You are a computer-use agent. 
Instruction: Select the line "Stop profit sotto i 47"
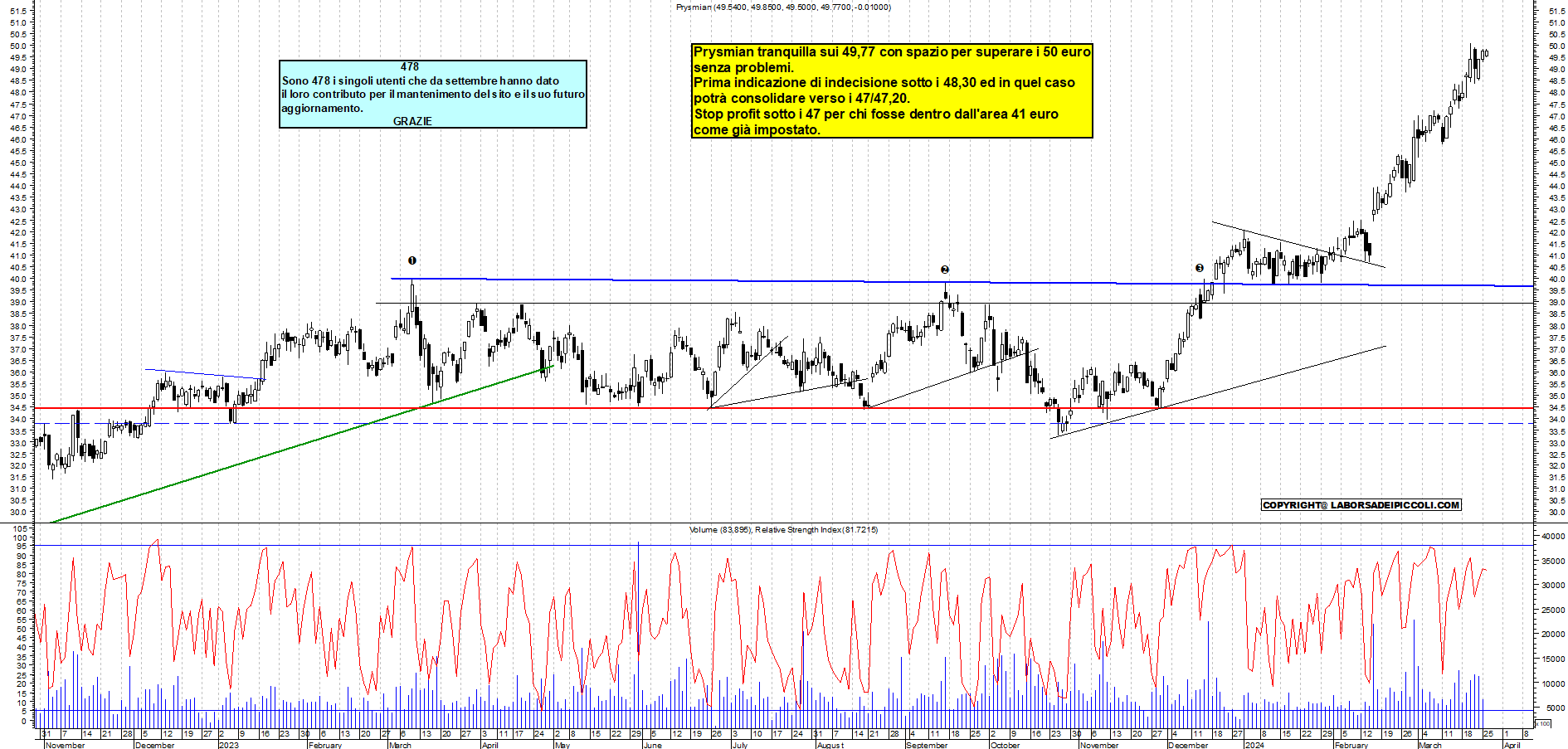pos(876,114)
